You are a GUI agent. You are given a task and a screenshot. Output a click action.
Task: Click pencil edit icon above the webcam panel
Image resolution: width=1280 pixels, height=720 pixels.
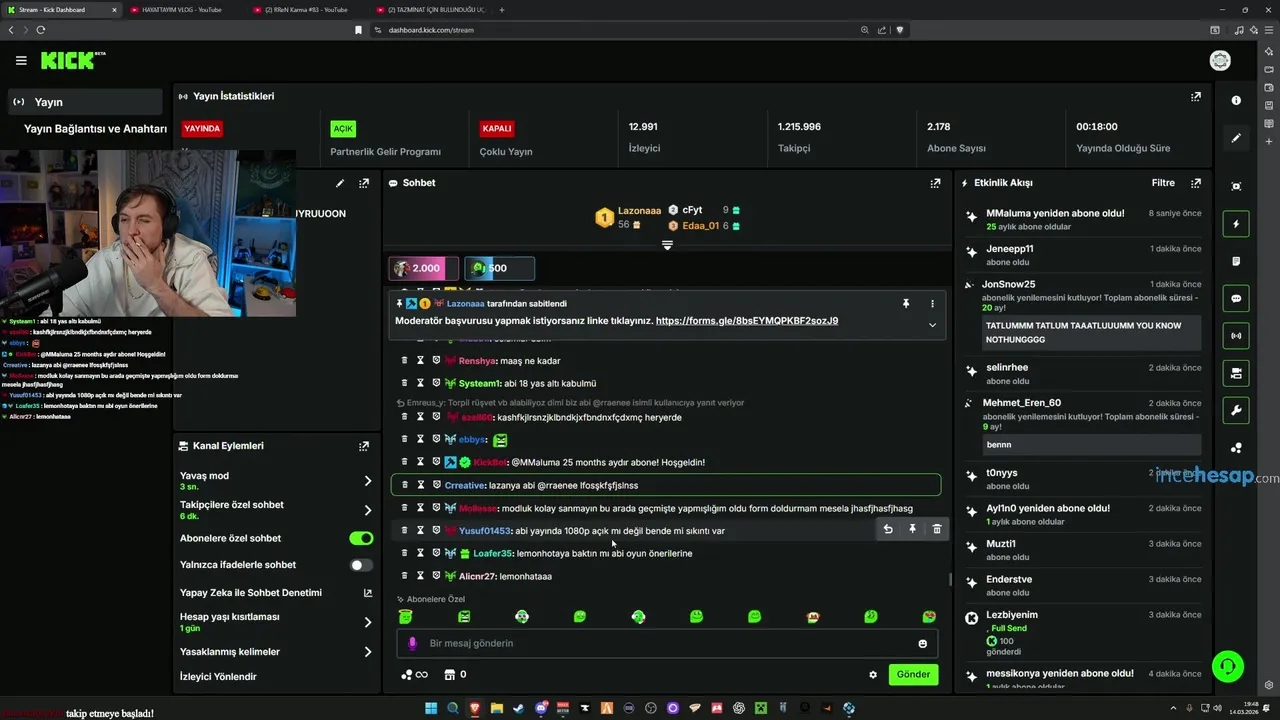(x=340, y=183)
